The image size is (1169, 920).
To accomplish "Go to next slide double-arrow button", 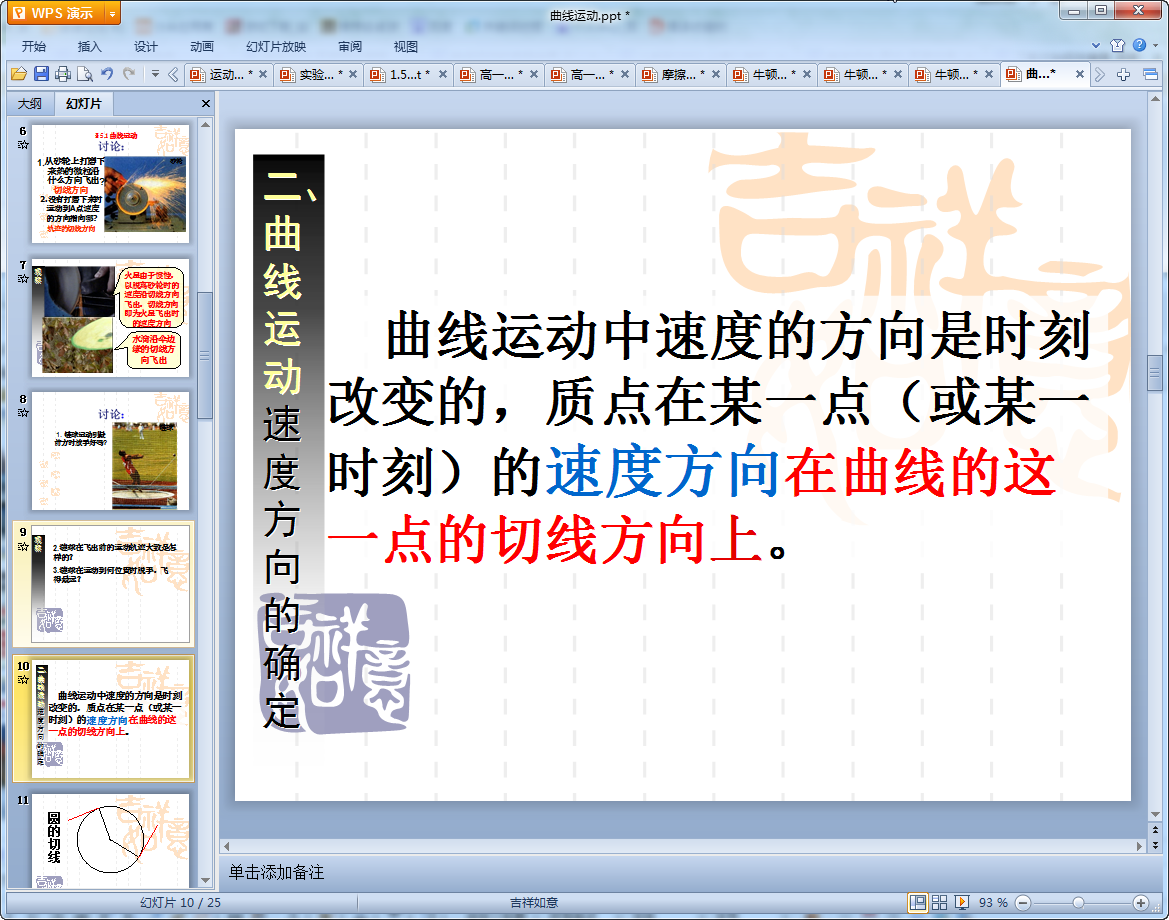I will pyautogui.click(x=1156, y=845).
